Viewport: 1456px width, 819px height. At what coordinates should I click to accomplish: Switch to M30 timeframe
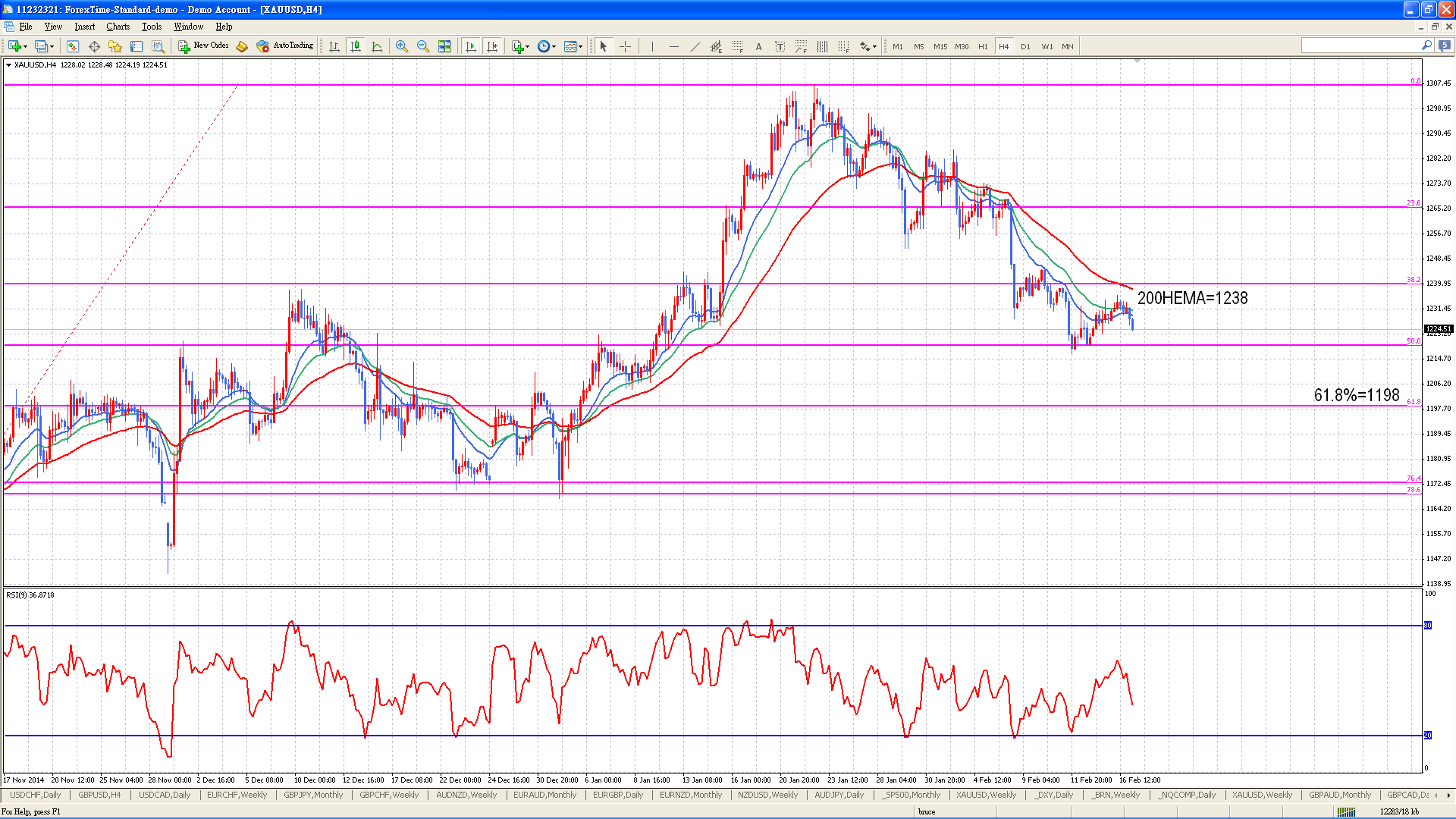coord(962,46)
